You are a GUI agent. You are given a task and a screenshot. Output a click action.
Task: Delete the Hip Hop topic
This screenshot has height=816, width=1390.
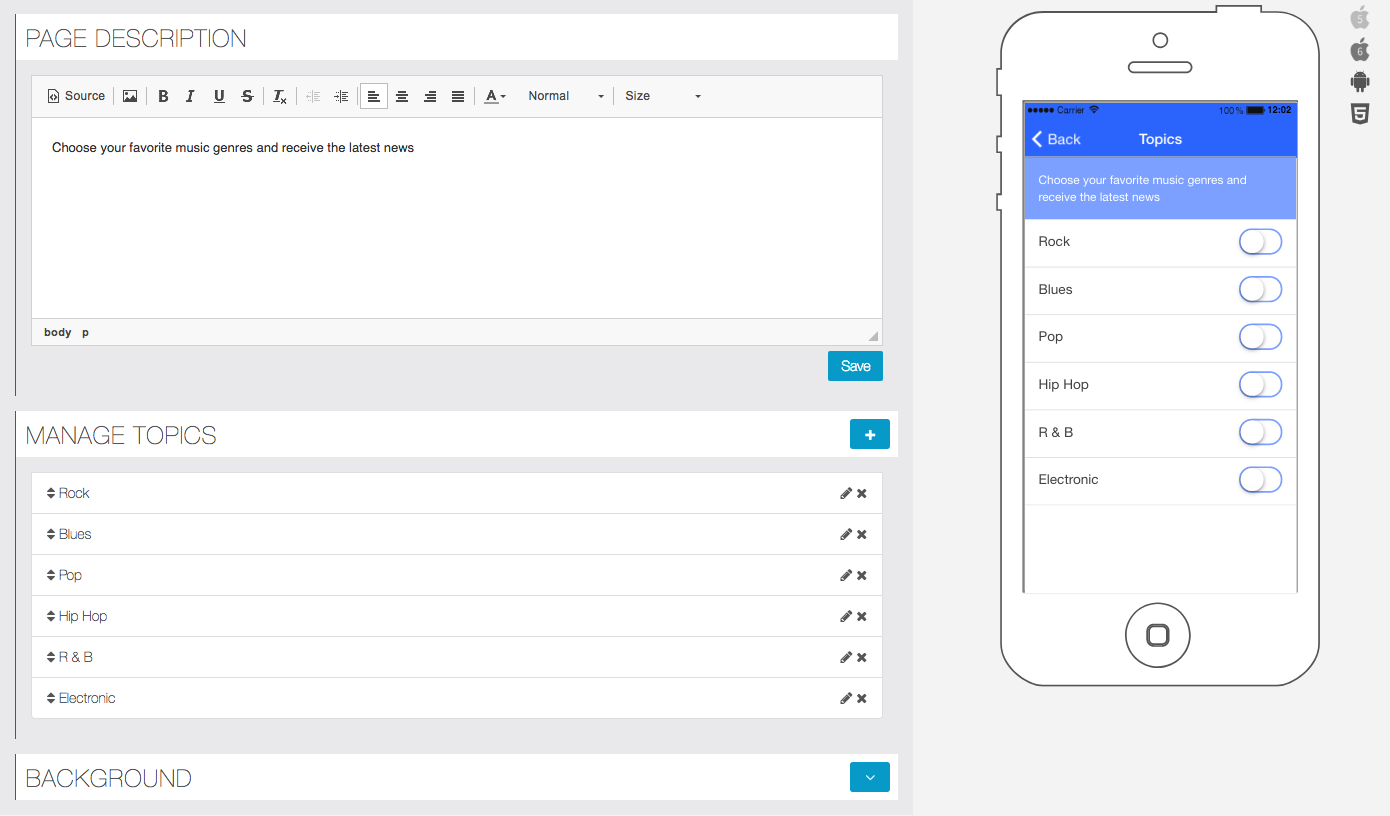pyautogui.click(x=862, y=616)
